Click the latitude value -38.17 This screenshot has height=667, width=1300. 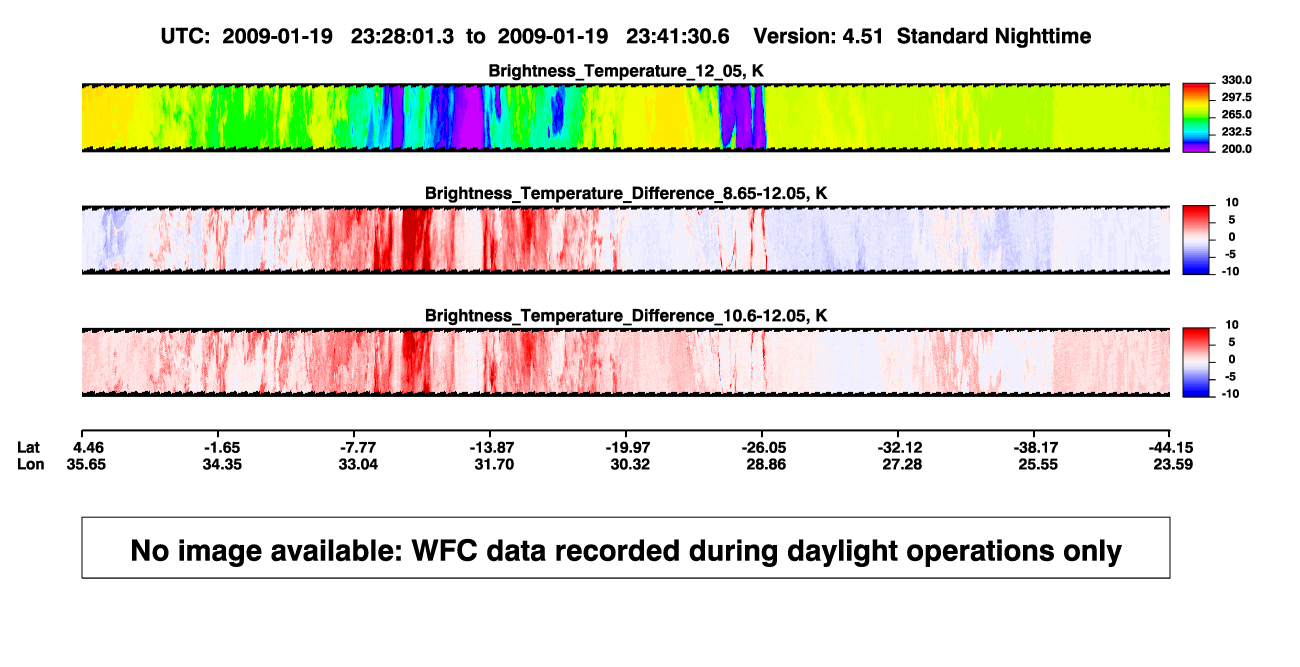[x=1034, y=447]
